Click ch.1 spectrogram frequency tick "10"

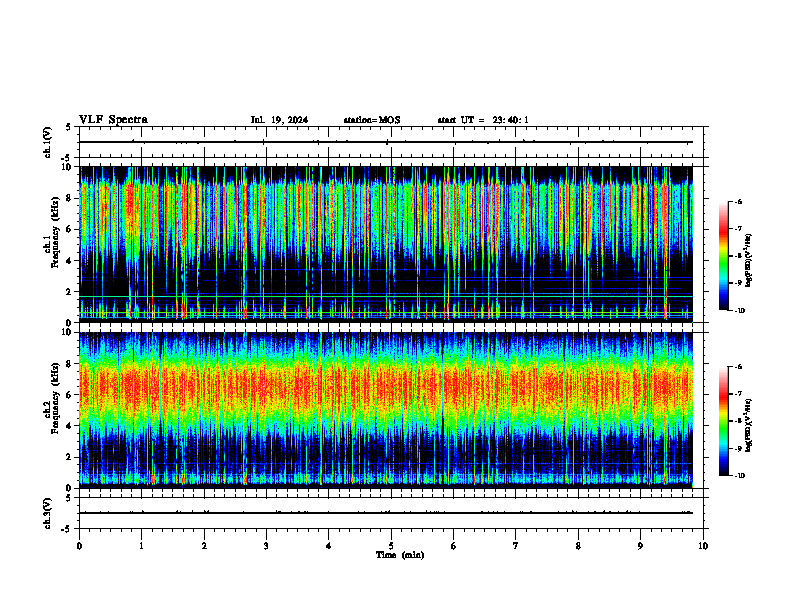coord(66,167)
